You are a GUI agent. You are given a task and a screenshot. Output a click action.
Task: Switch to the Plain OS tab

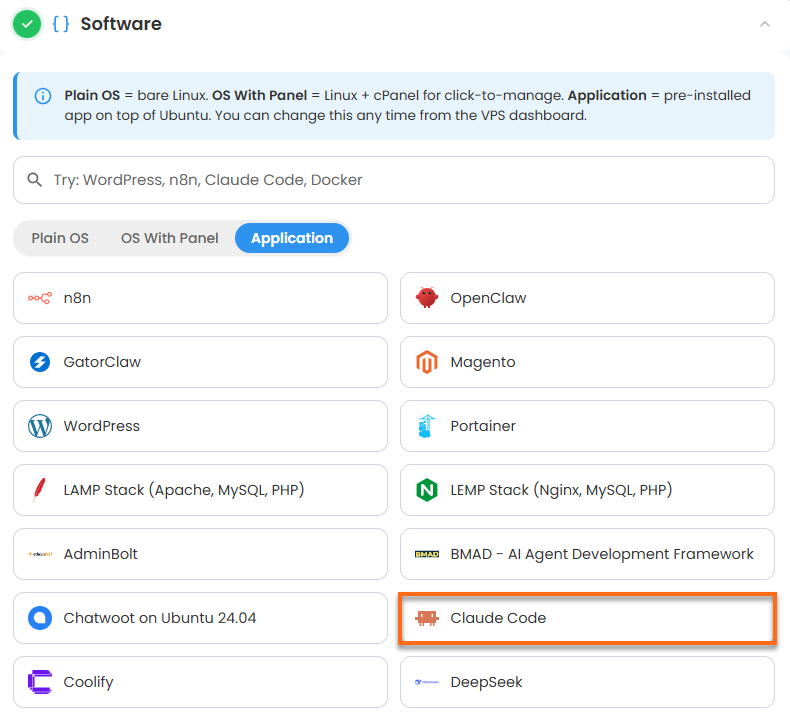[60, 238]
